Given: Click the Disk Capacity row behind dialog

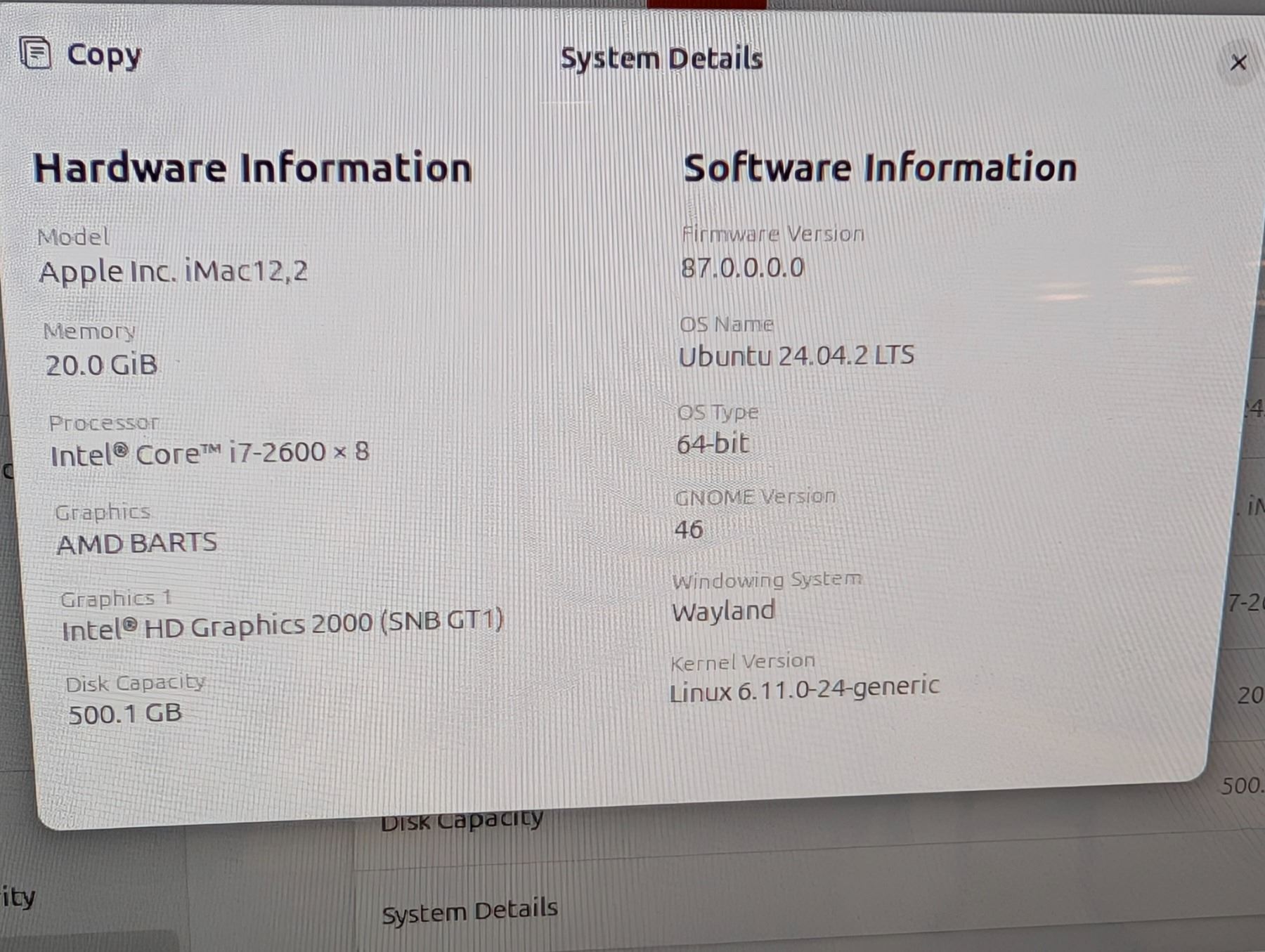Looking at the screenshot, I should click(462, 821).
